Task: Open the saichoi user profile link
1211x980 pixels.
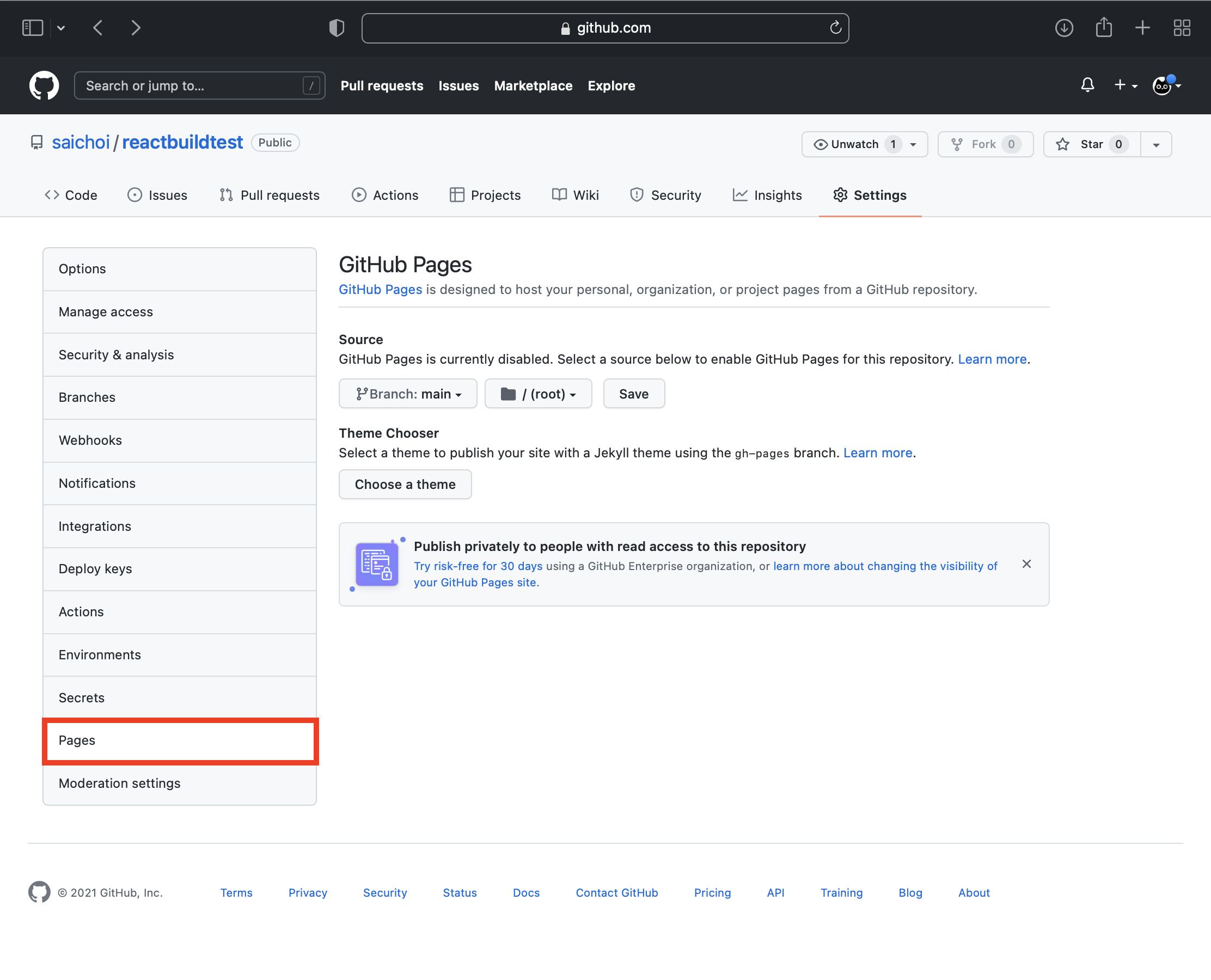Action: [x=81, y=142]
